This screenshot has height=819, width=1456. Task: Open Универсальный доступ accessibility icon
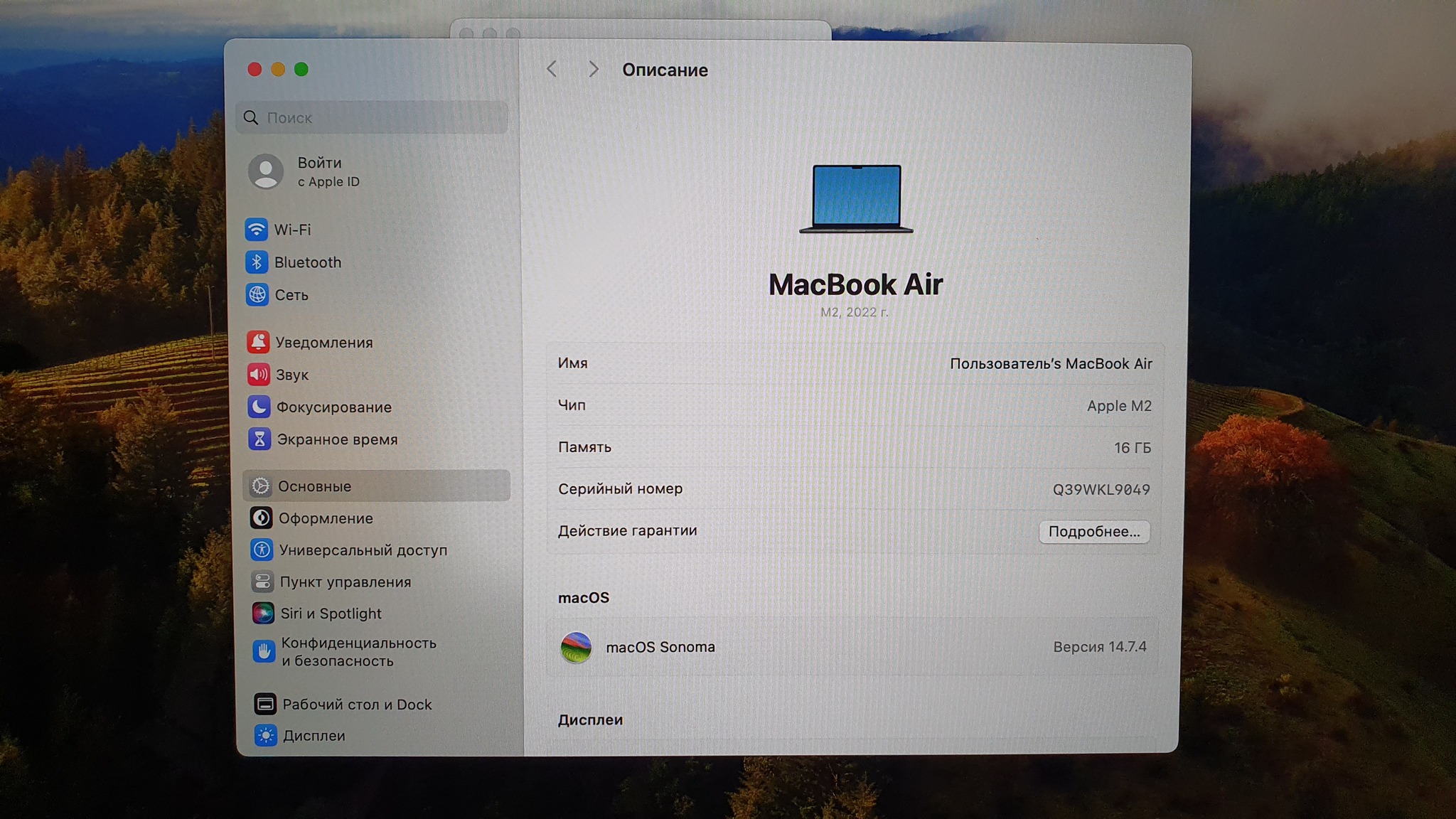[262, 550]
